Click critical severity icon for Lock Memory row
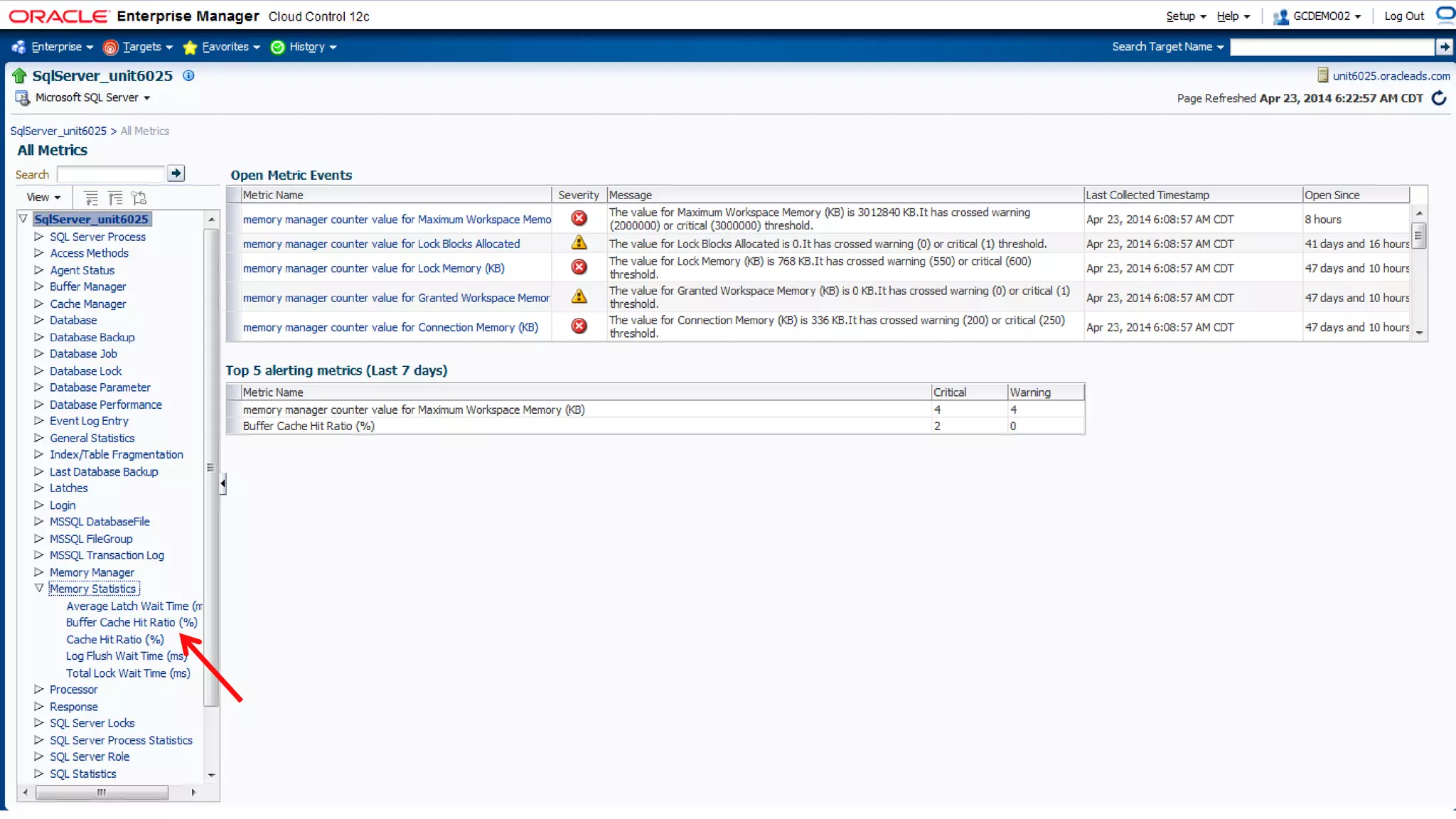The height and width of the screenshot is (819, 1456). tap(579, 267)
